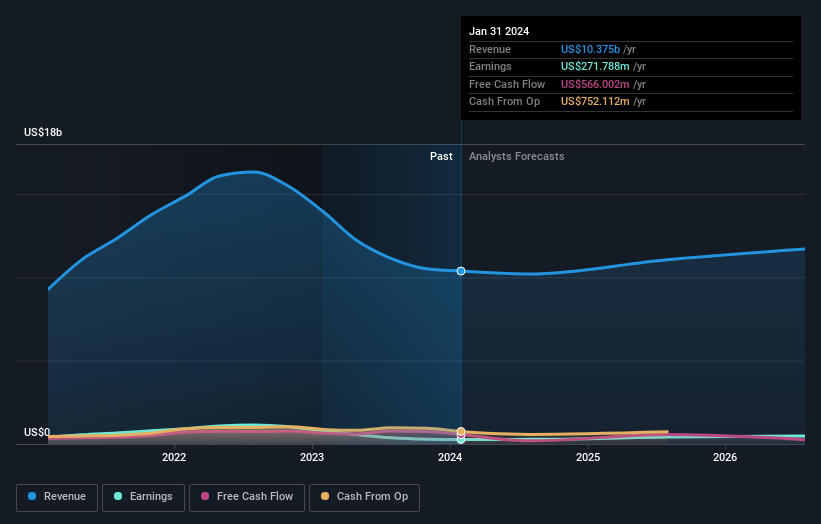
Task: Click the Earnings row label in tooltip
Action: pos(490,66)
